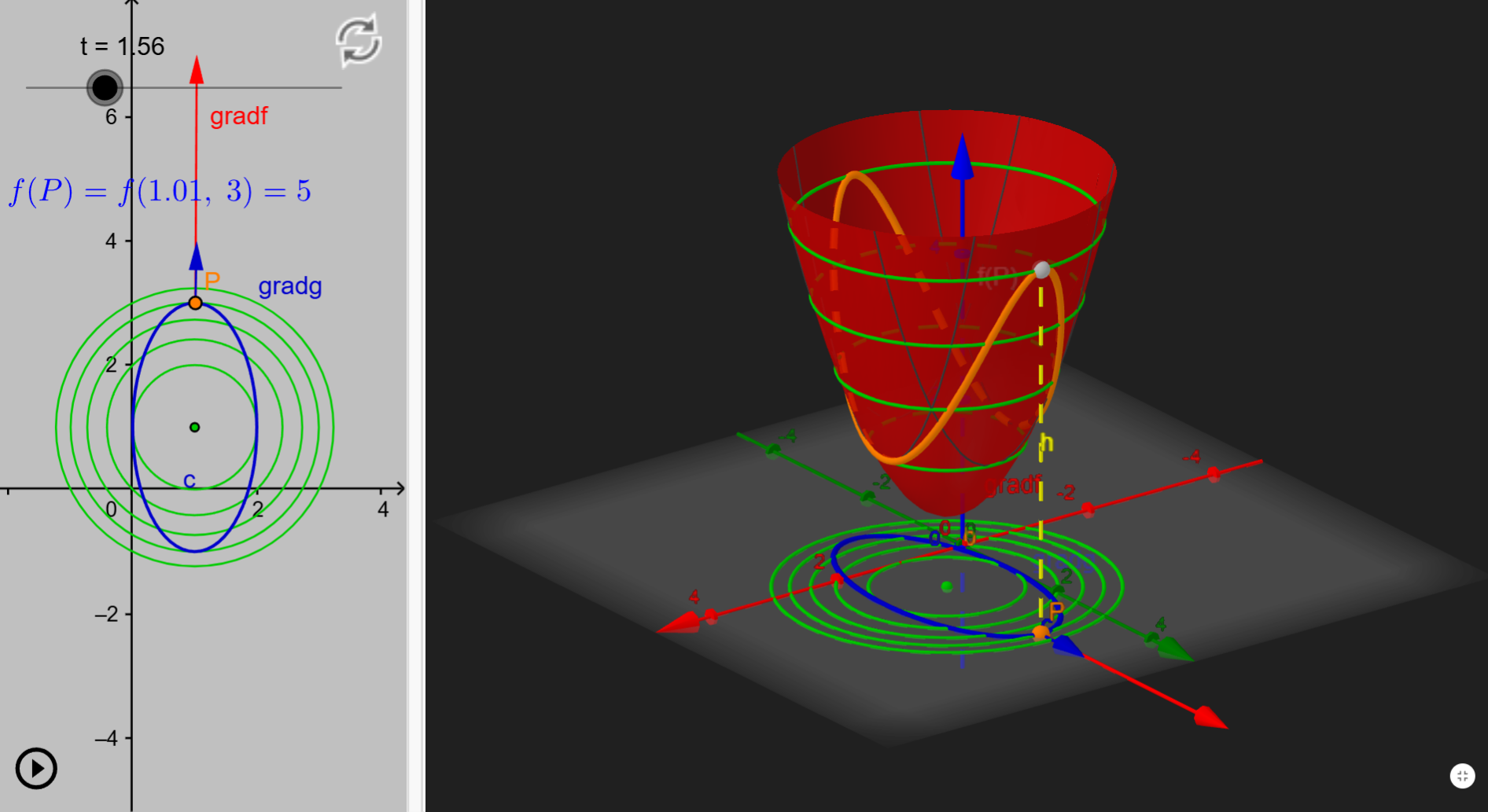This screenshot has width=1488, height=812.
Task: Select orange point P on the ellipse
Action: pyautogui.click(x=195, y=303)
